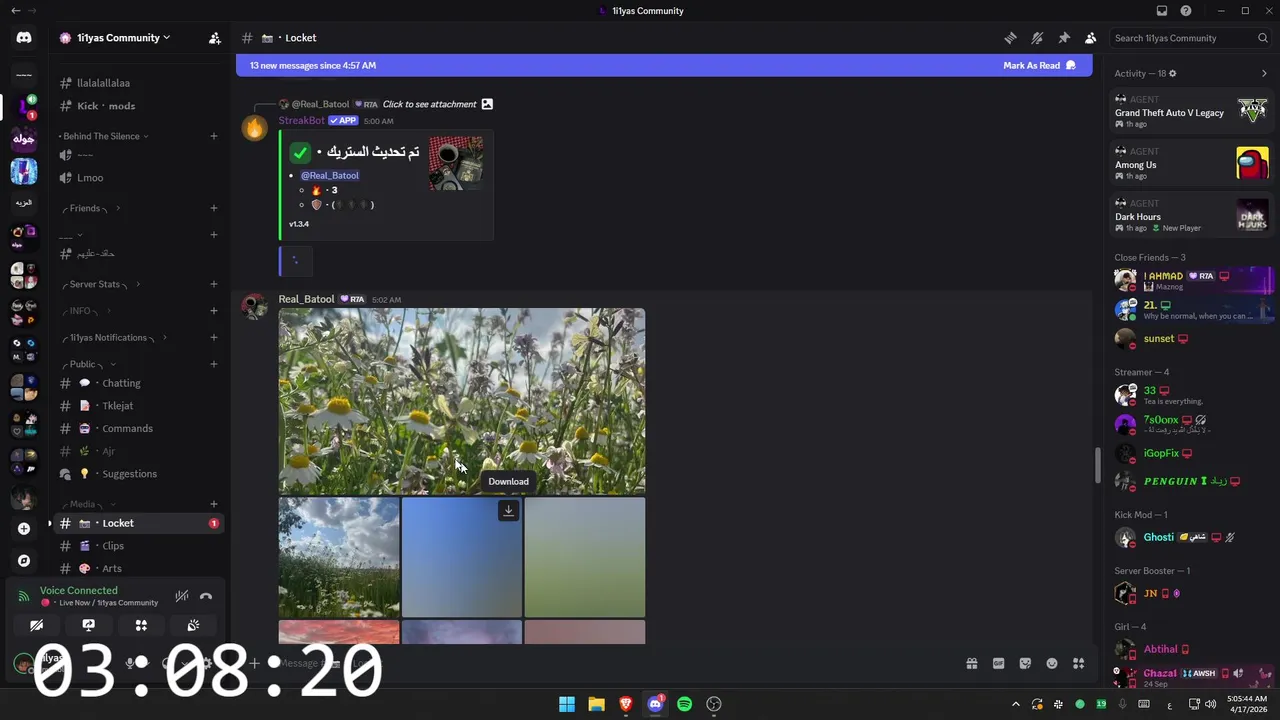The width and height of the screenshot is (1280, 720).
Task: Click Add a Server plus icon
Action: 24,528
